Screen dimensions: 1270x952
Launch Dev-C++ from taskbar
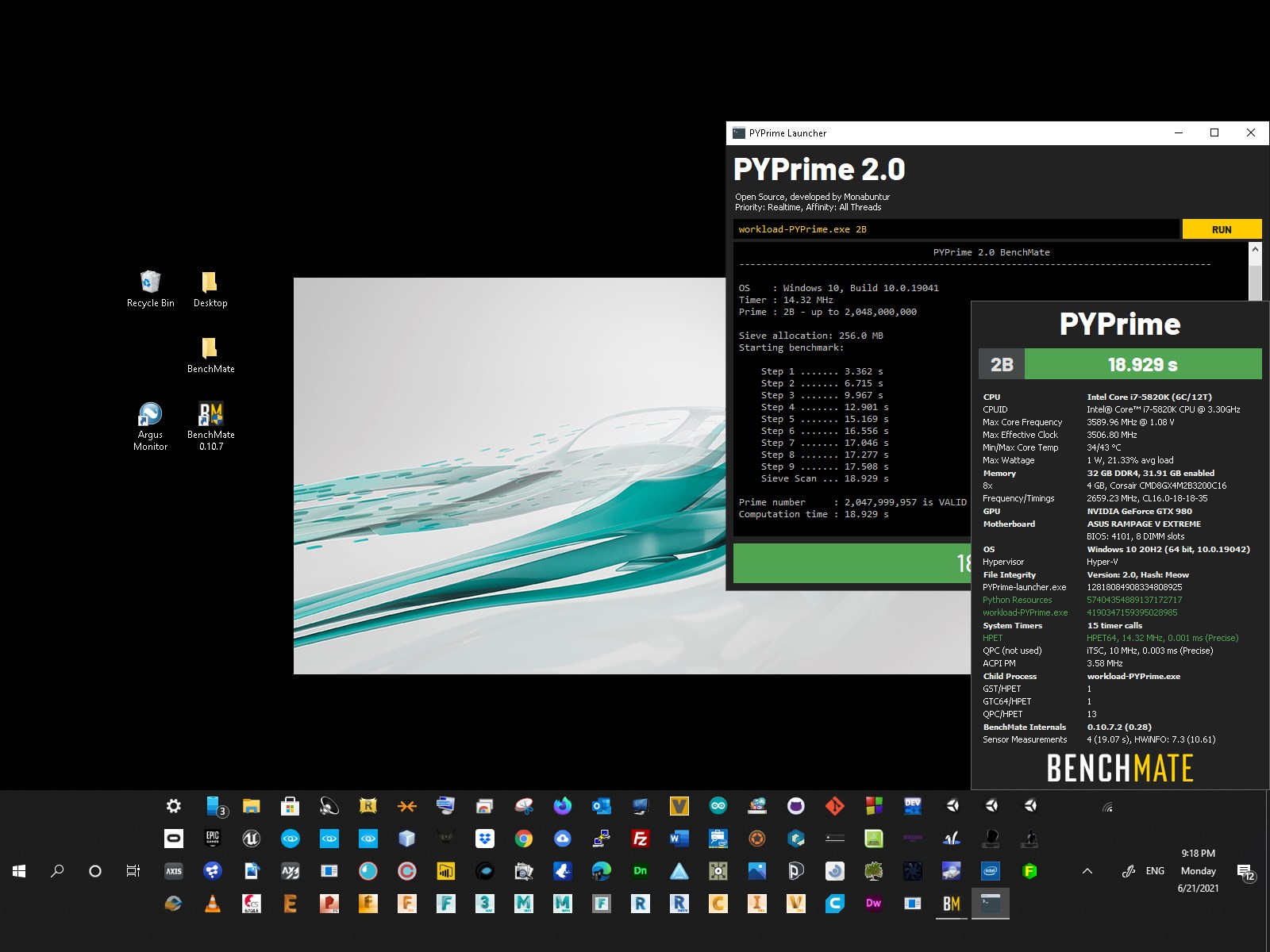click(x=913, y=806)
